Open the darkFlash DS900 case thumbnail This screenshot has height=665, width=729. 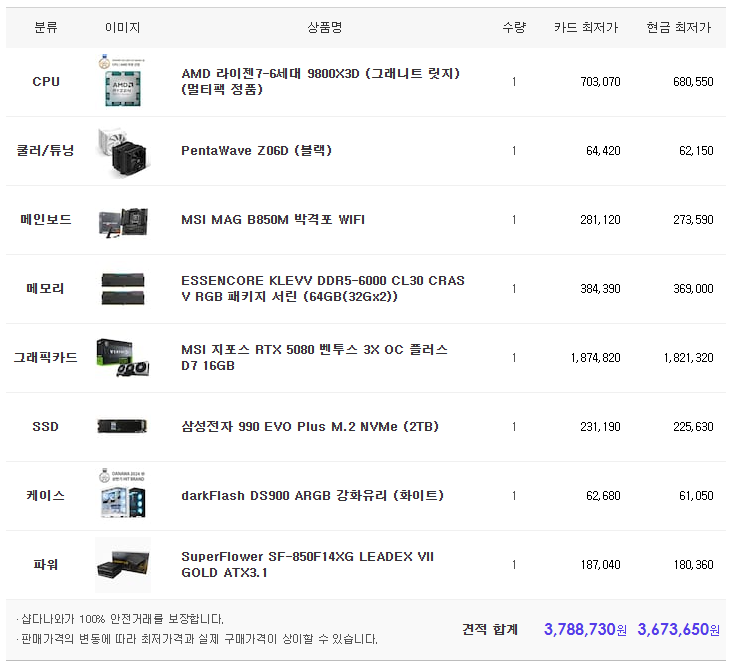(x=123, y=494)
